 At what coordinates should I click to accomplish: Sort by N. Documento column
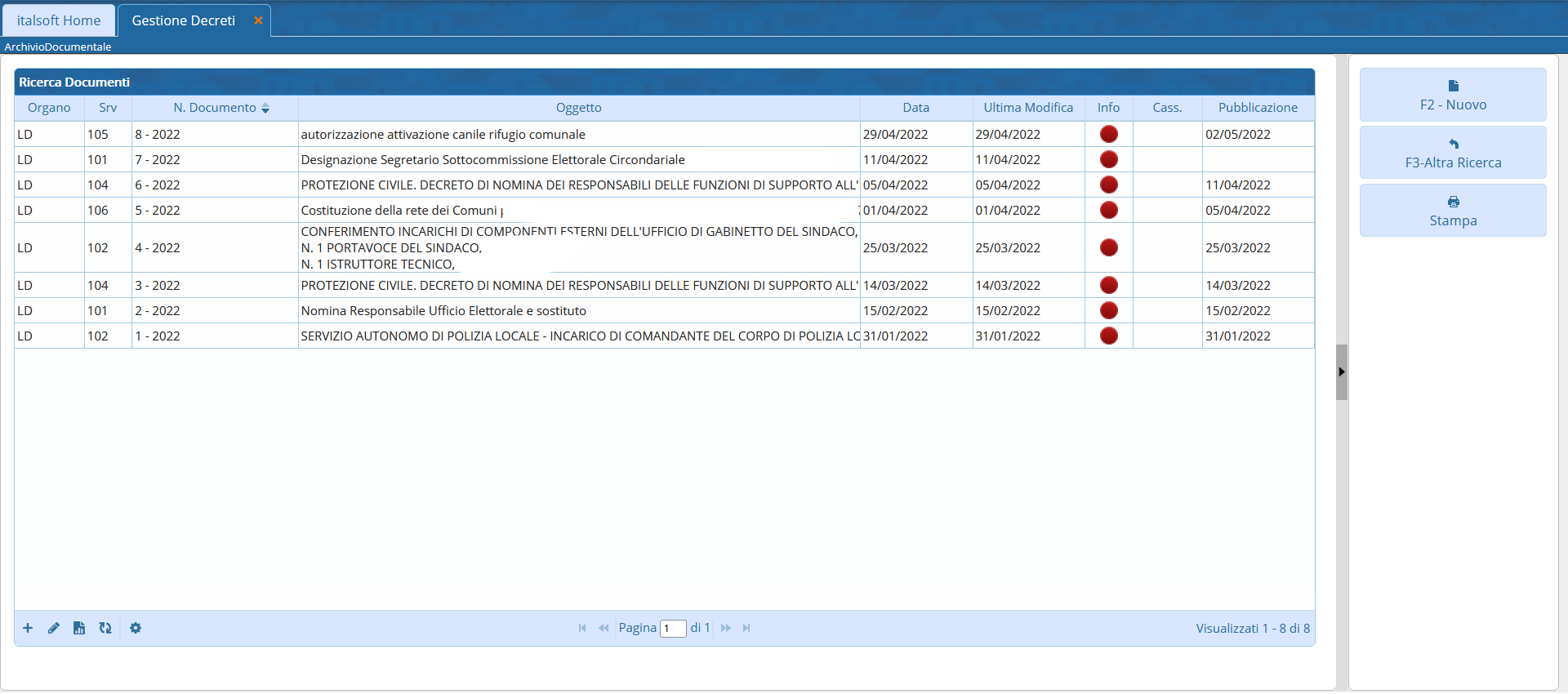point(215,108)
